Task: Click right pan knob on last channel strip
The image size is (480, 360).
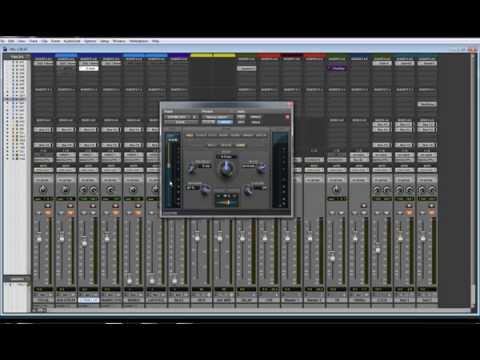Action: [432, 190]
